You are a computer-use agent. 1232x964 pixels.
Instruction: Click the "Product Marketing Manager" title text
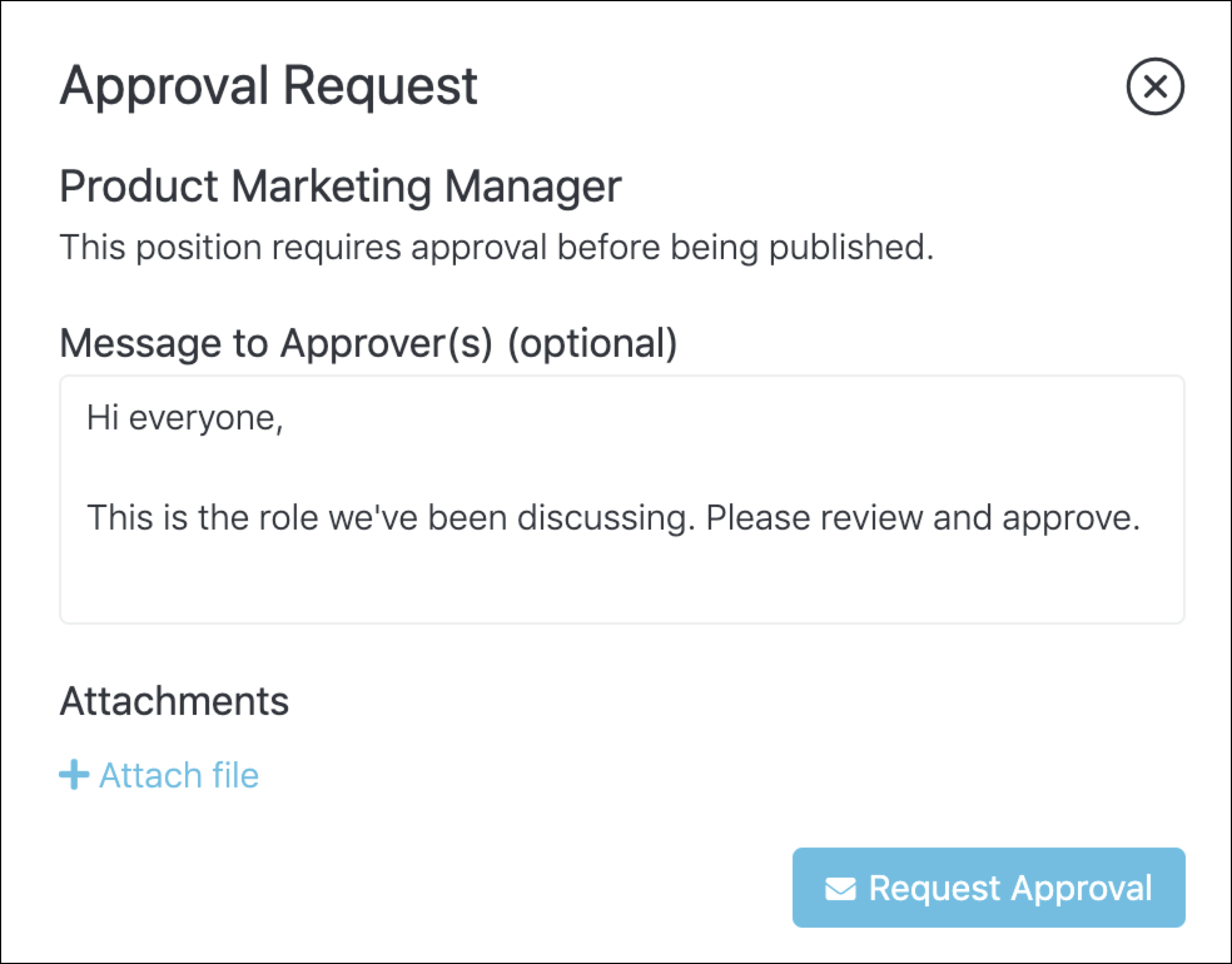[x=341, y=187]
